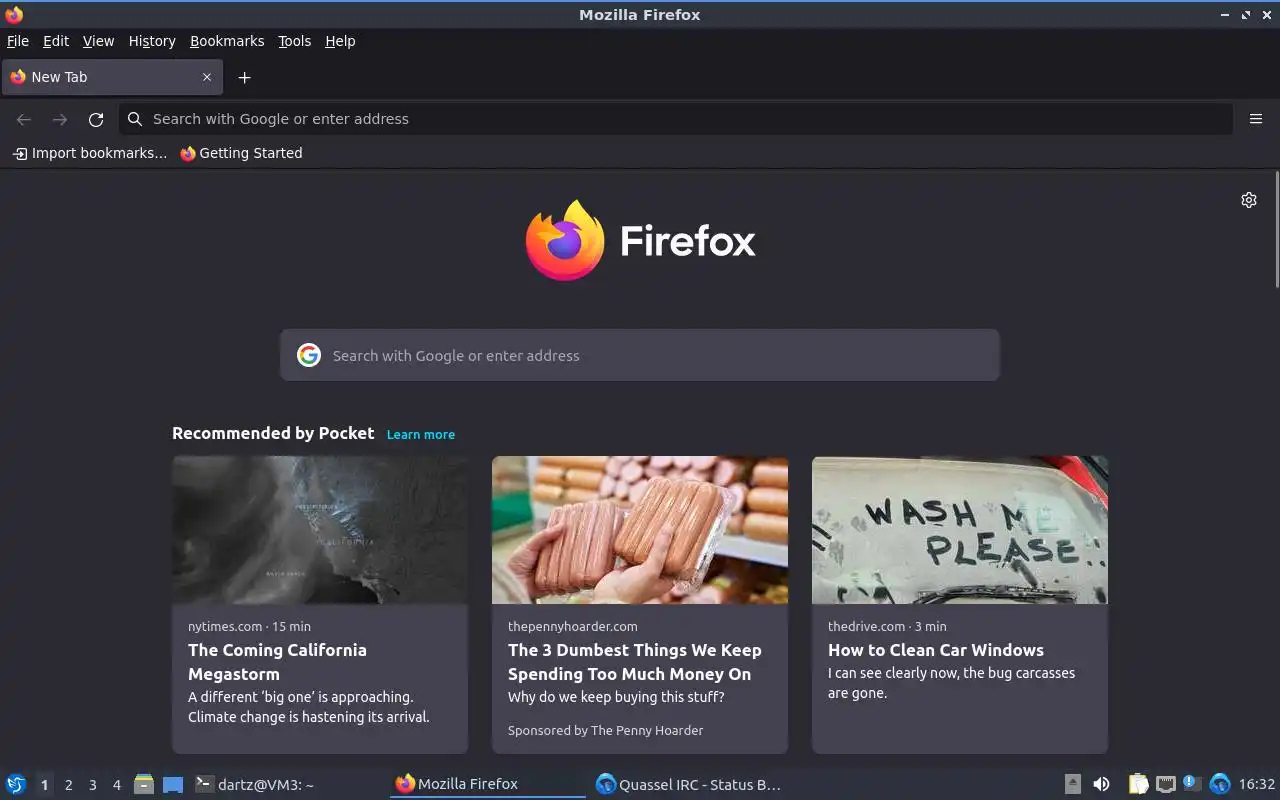Open The Coming California Megastorm article thumbnail
The image size is (1280, 800).
[320, 530]
